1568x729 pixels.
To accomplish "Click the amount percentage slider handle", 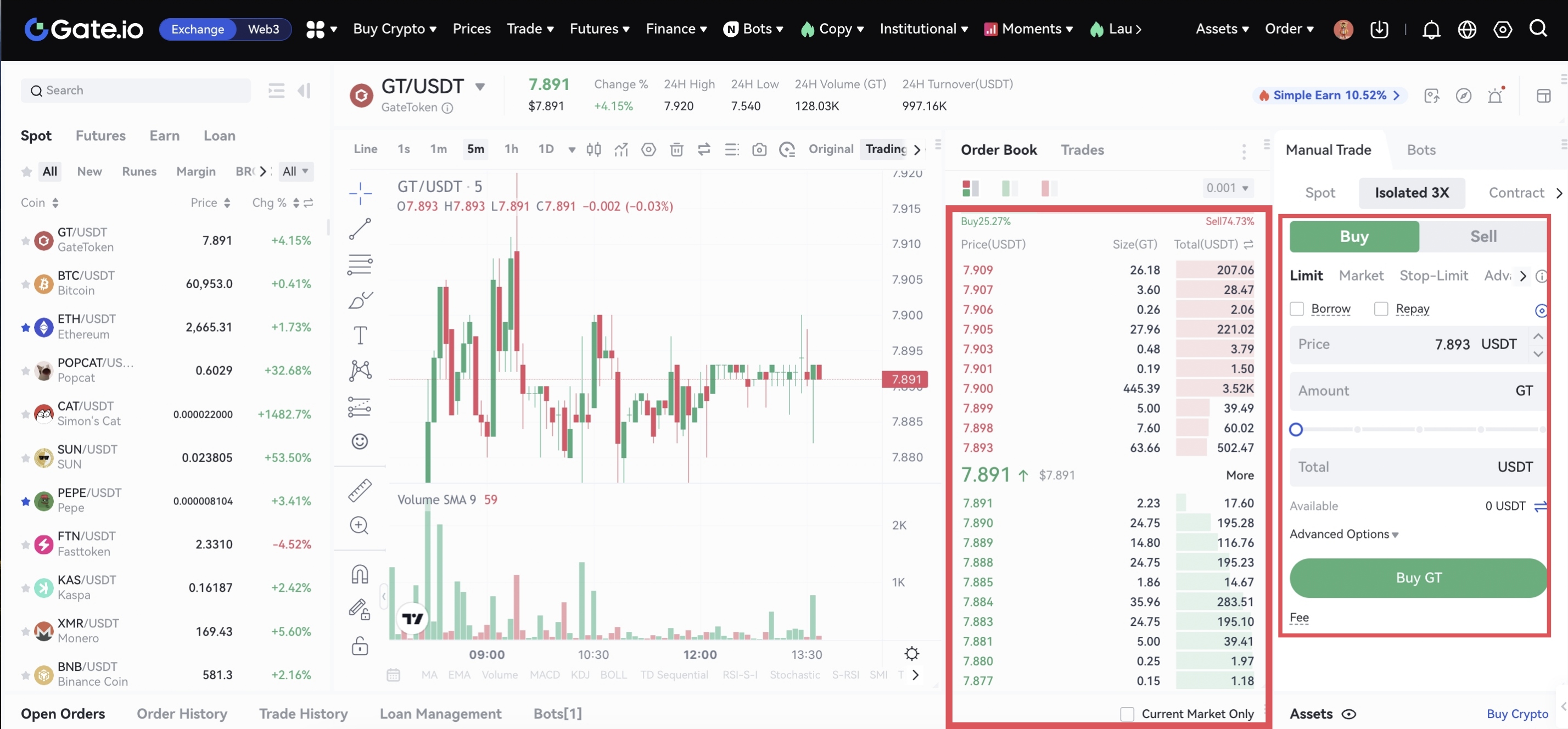I will [x=1296, y=430].
